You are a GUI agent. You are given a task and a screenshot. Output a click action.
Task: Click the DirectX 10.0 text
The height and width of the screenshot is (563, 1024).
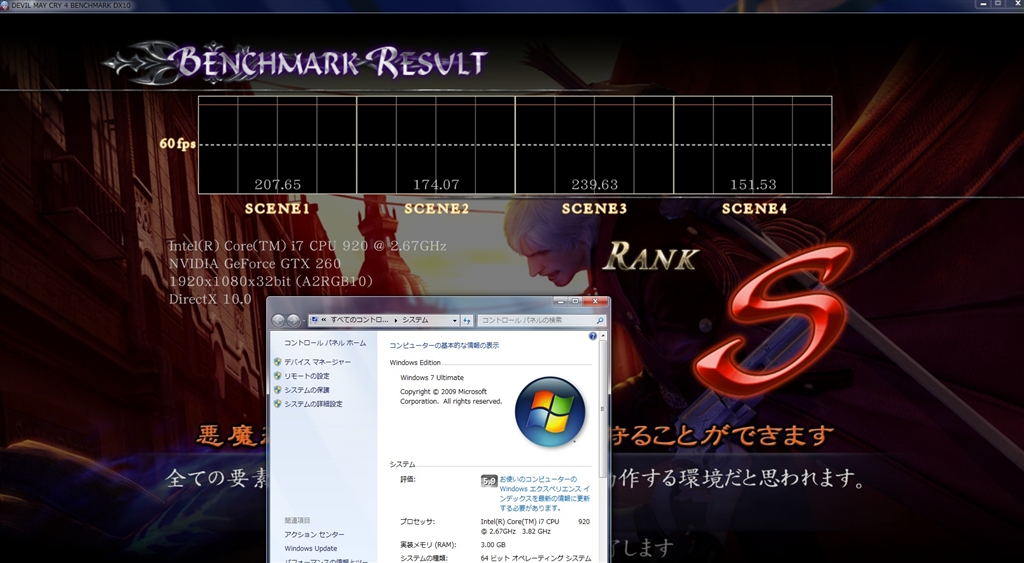pyautogui.click(x=210, y=299)
